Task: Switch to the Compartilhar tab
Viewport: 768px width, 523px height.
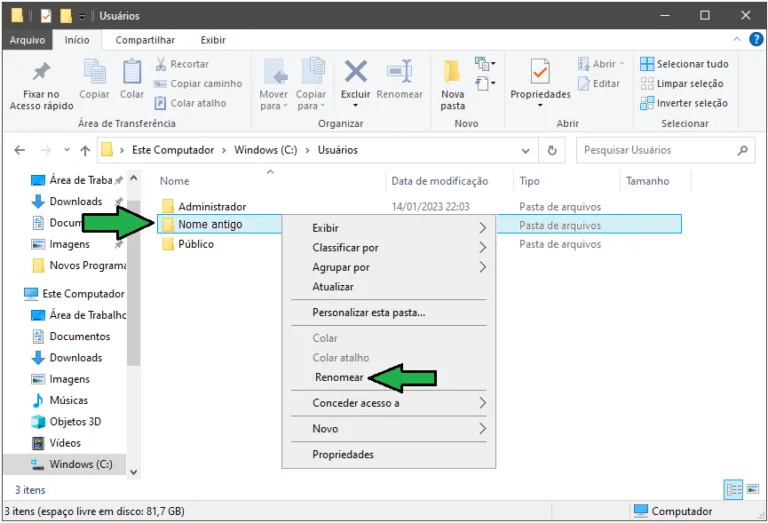Action: pos(145,40)
